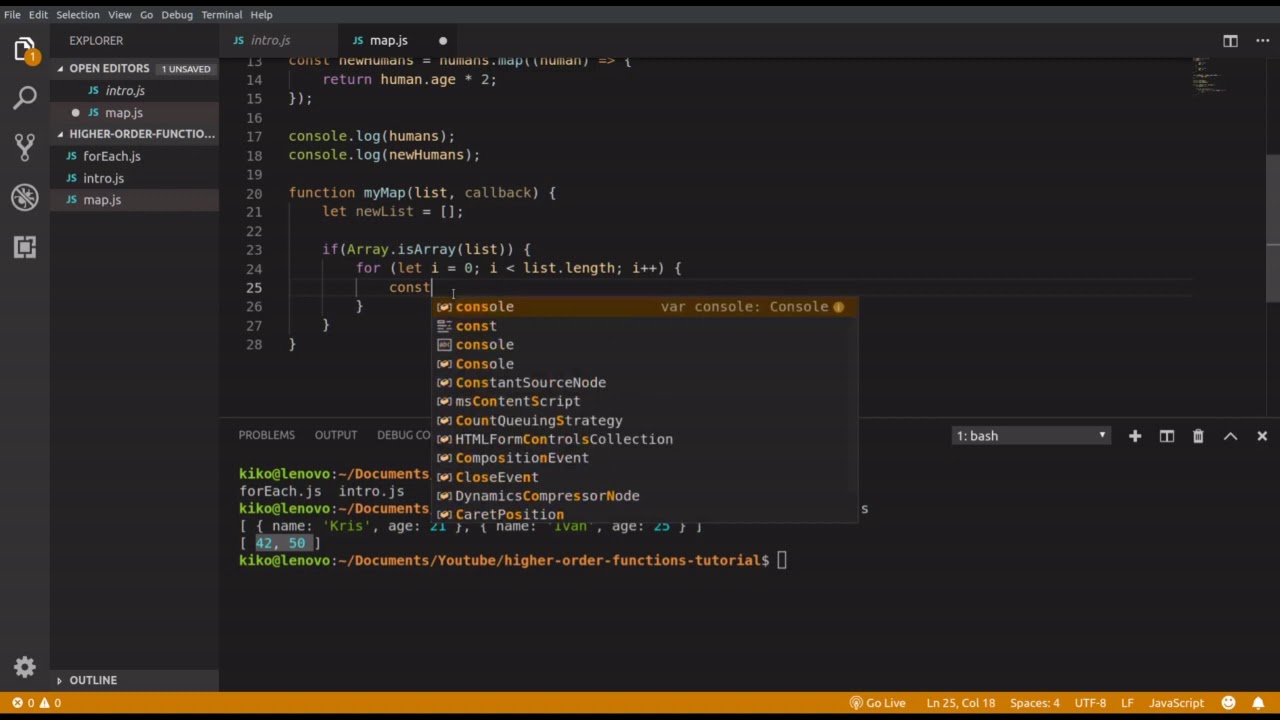Maximize terminal panel with up chevron
The width and height of the screenshot is (1280, 720).
1230,436
